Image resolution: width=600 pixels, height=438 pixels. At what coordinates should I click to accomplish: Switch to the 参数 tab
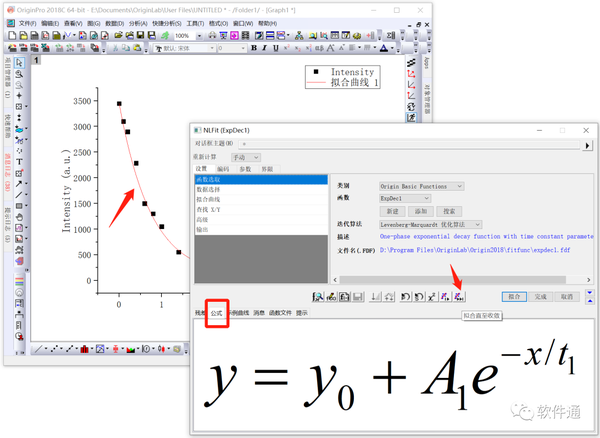245,169
